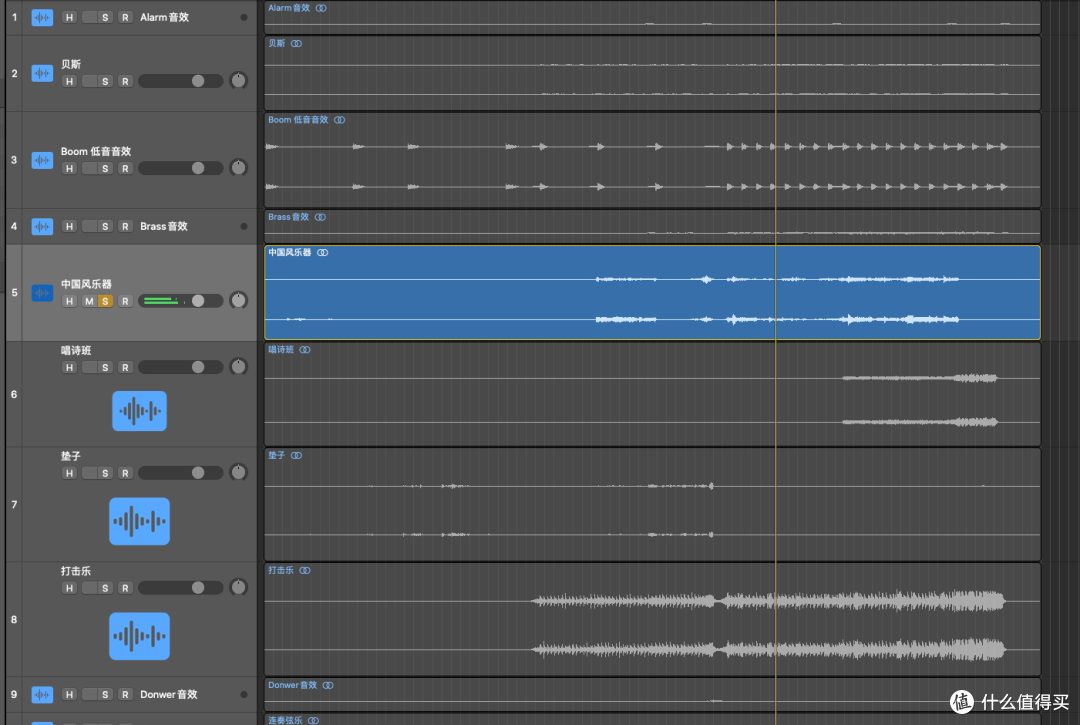1080x725 pixels.
Task: Toggle Hide (H) on Brass 音效 track
Action: [69, 227]
